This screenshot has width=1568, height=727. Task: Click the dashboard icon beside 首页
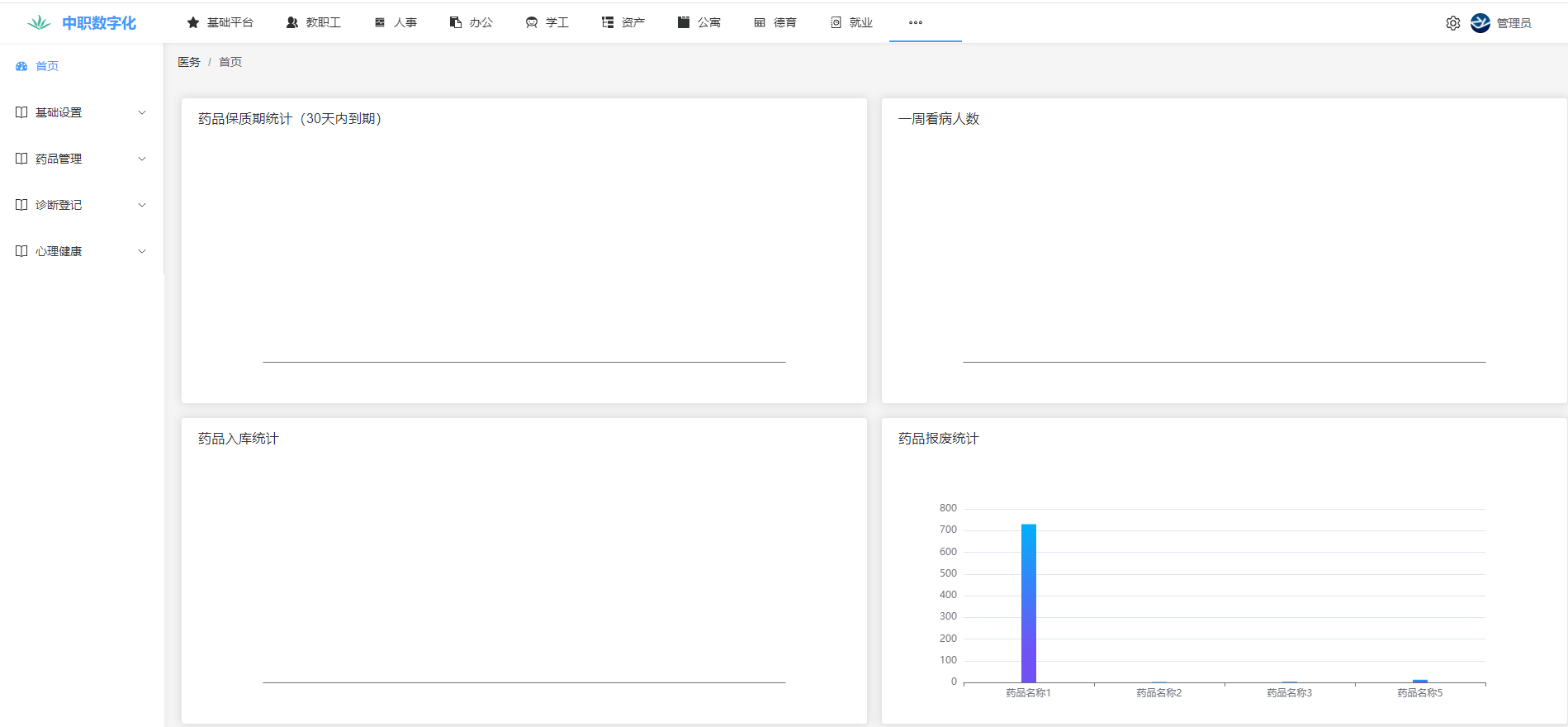point(21,66)
